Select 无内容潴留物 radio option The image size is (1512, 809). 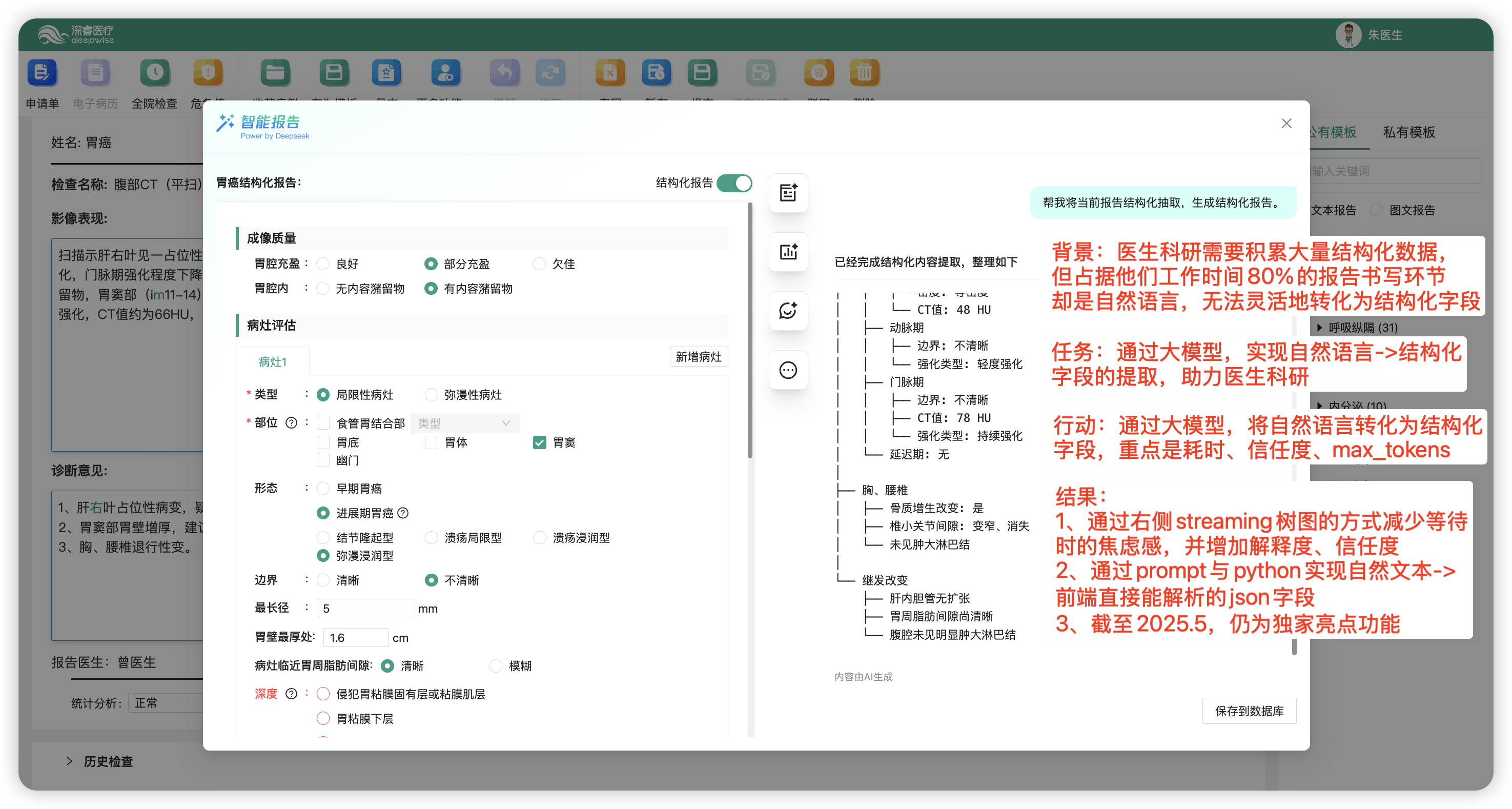coord(323,289)
